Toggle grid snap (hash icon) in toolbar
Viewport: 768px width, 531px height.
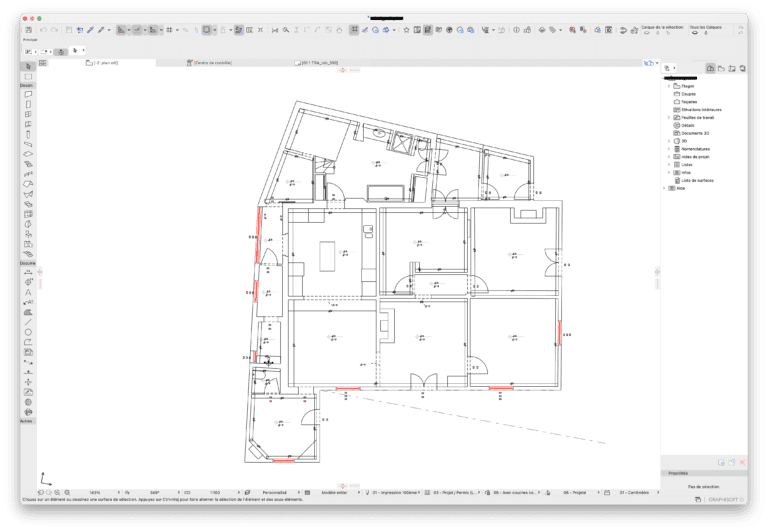[169, 30]
